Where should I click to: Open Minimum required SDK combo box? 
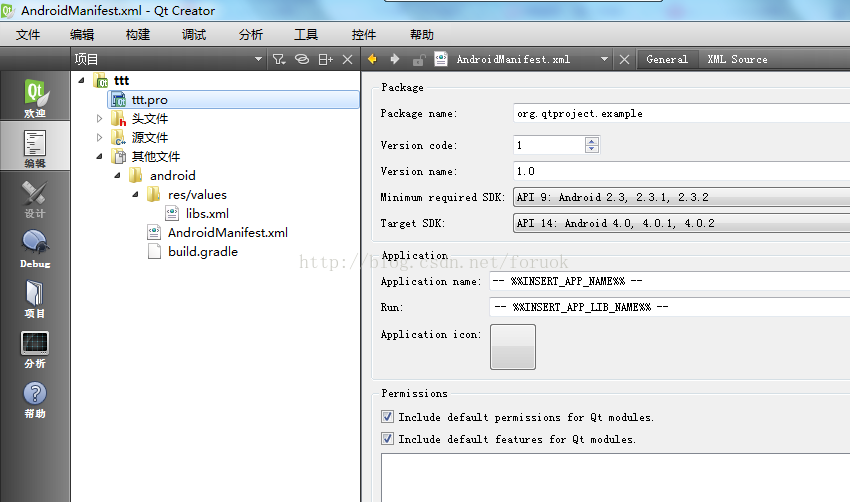point(681,197)
